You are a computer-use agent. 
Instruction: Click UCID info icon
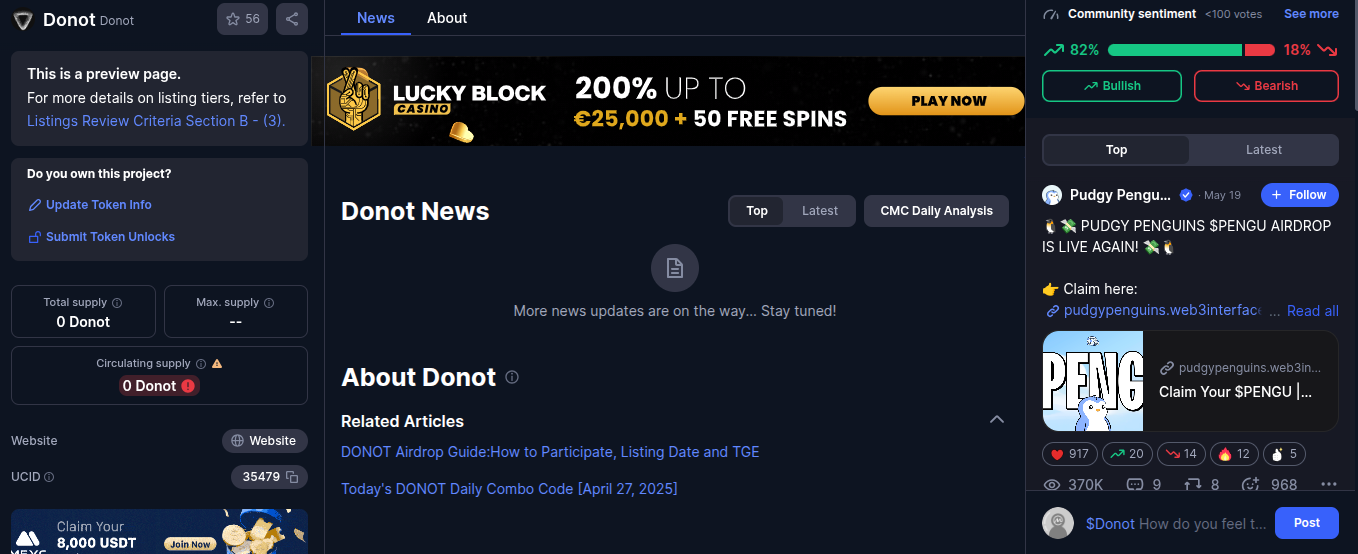tap(49, 477)
